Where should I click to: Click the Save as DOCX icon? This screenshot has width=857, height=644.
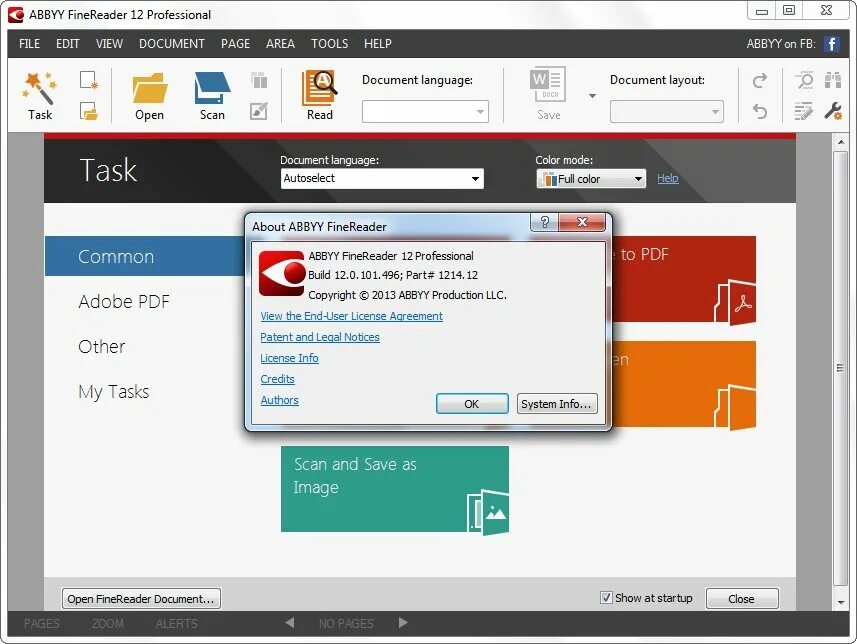(548, 93)
